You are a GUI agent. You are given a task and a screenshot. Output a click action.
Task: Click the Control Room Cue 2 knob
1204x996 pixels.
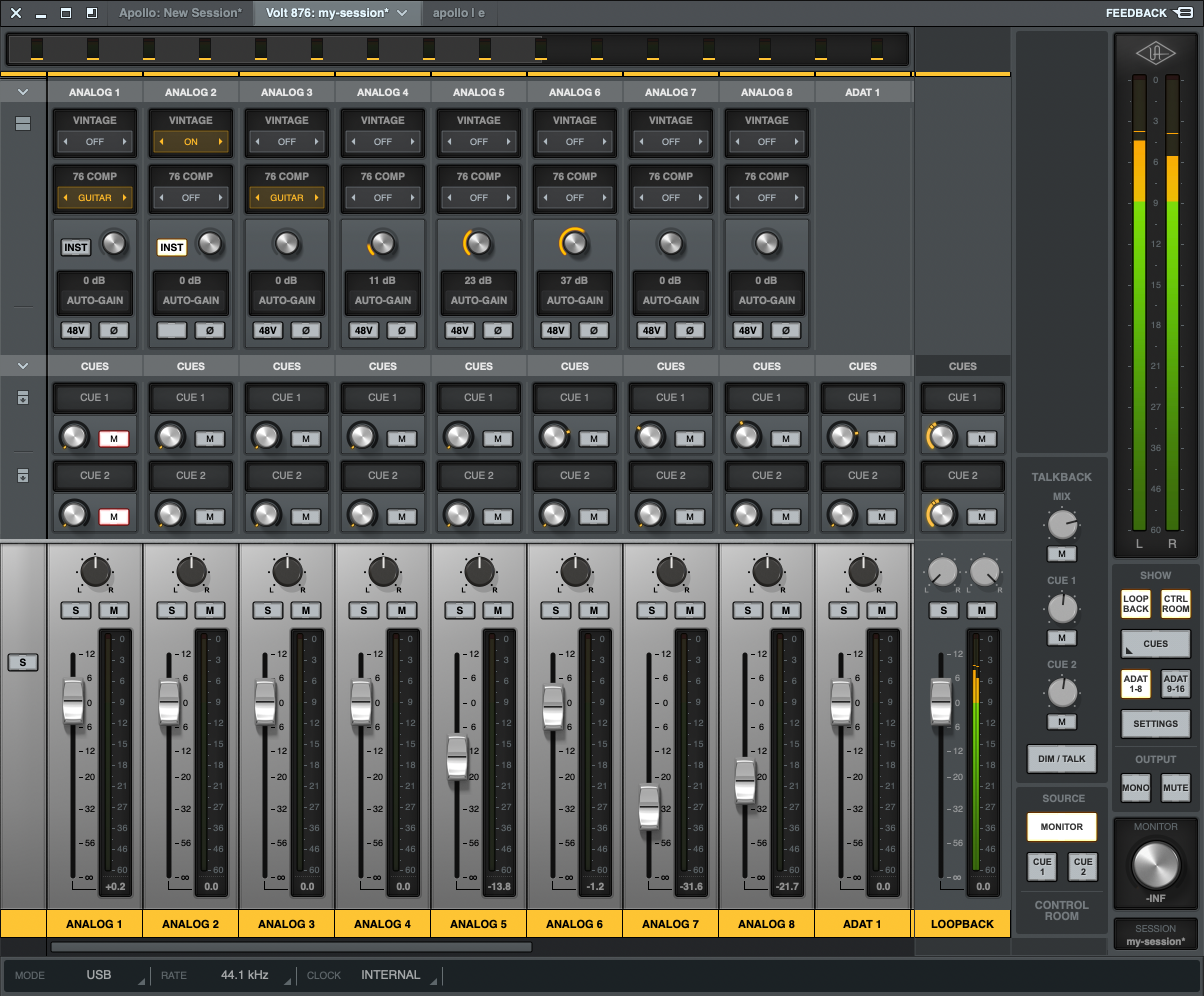[1062, 692]
